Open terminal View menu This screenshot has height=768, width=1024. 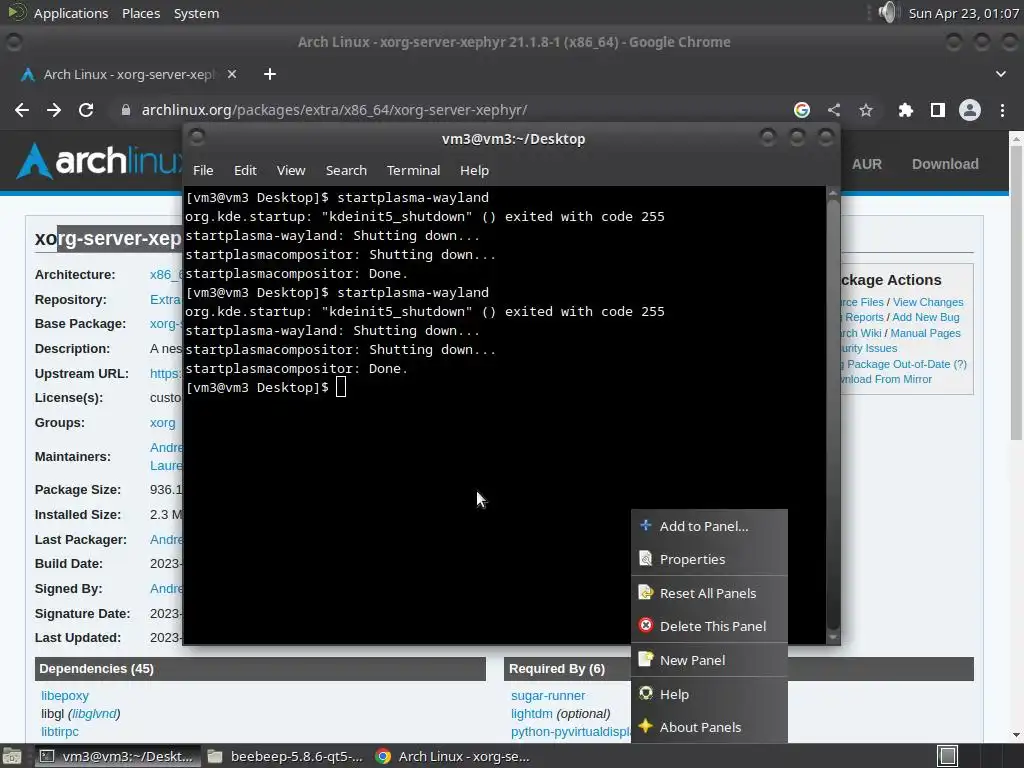point(291,170)
